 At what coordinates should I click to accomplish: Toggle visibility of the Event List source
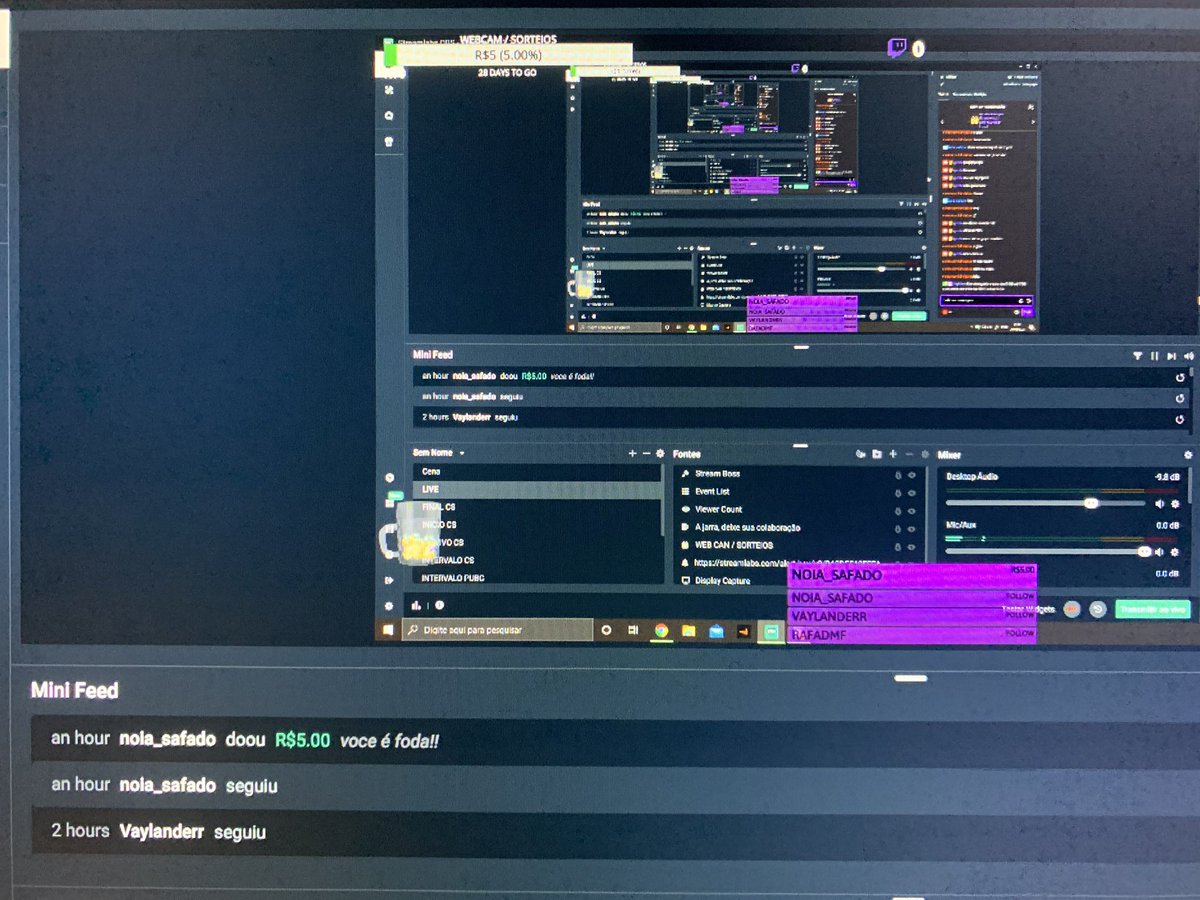(912, 492)
